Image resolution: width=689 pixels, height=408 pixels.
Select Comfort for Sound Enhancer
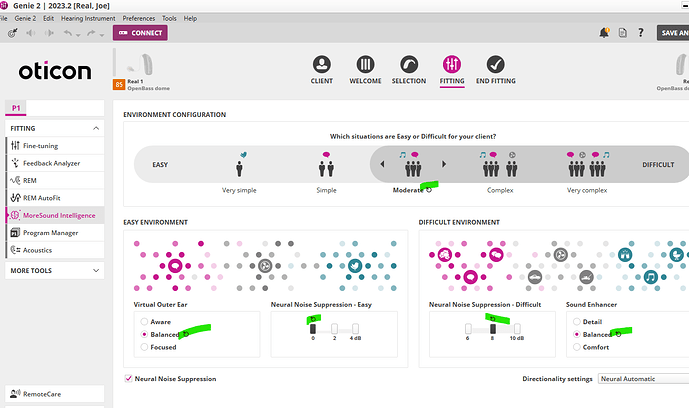(577, 347)
